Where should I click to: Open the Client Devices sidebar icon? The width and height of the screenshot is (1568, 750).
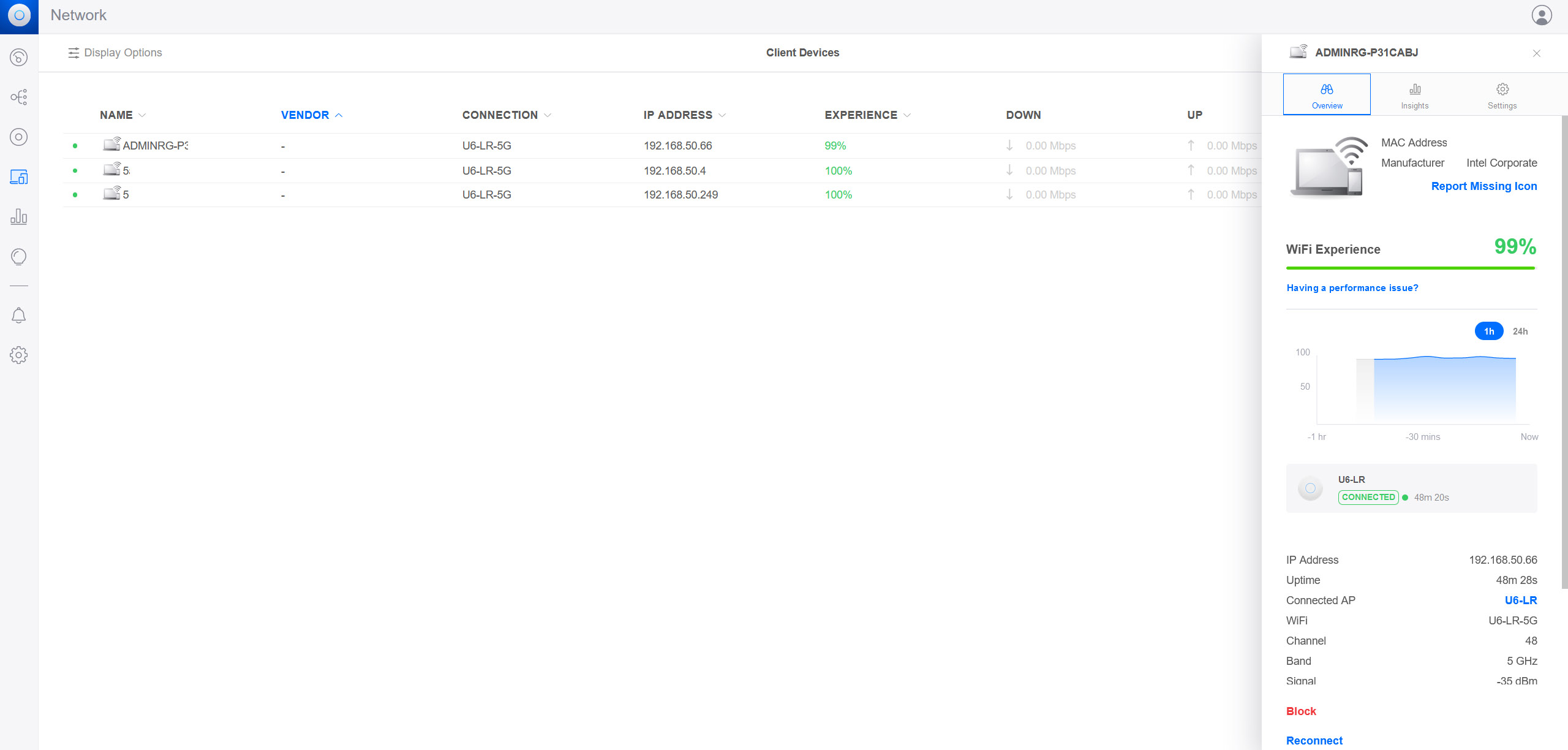click(x=19, y=177)
